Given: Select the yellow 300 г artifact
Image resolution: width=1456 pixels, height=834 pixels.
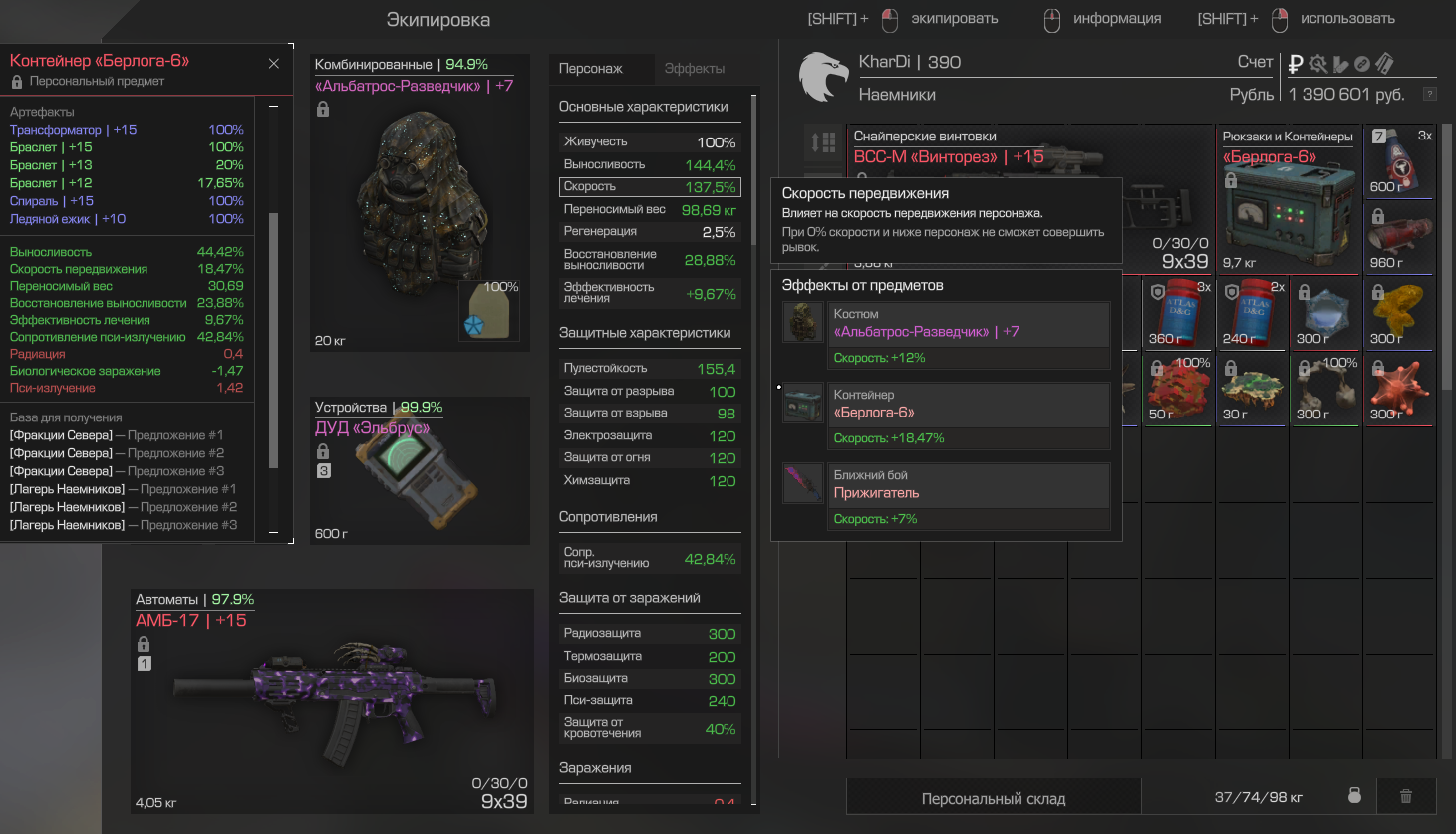Looking at the screenshot, I should 1399,312.
